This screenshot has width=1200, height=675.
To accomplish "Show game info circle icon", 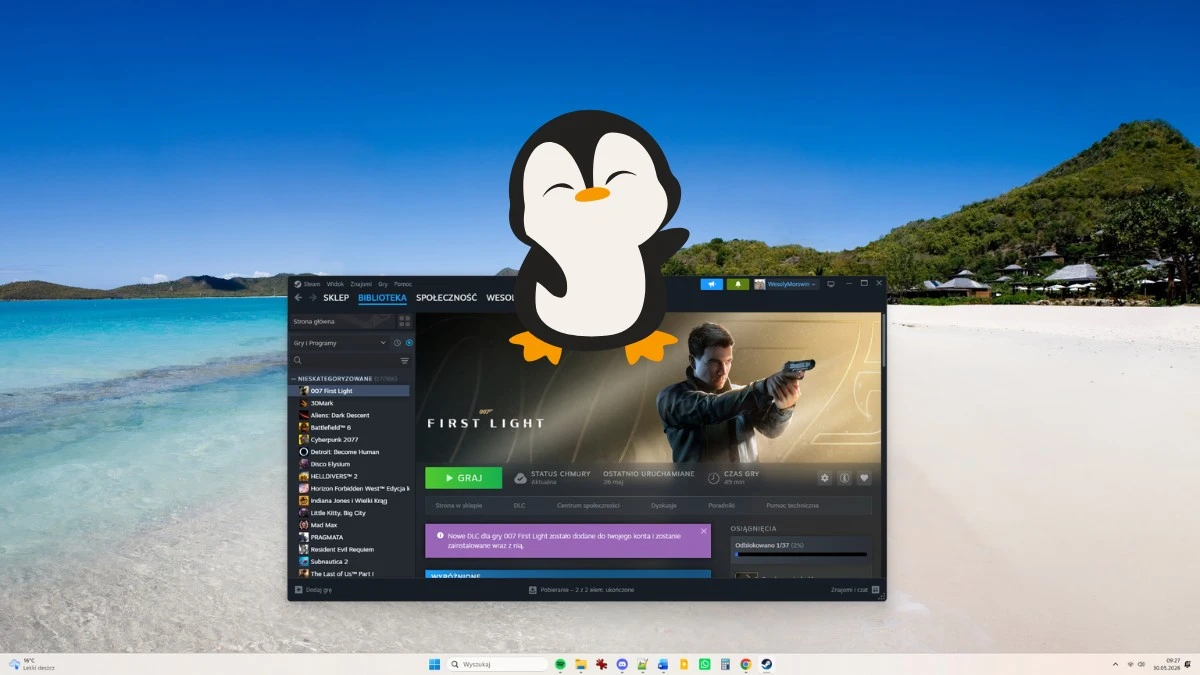I will point(844,478).
